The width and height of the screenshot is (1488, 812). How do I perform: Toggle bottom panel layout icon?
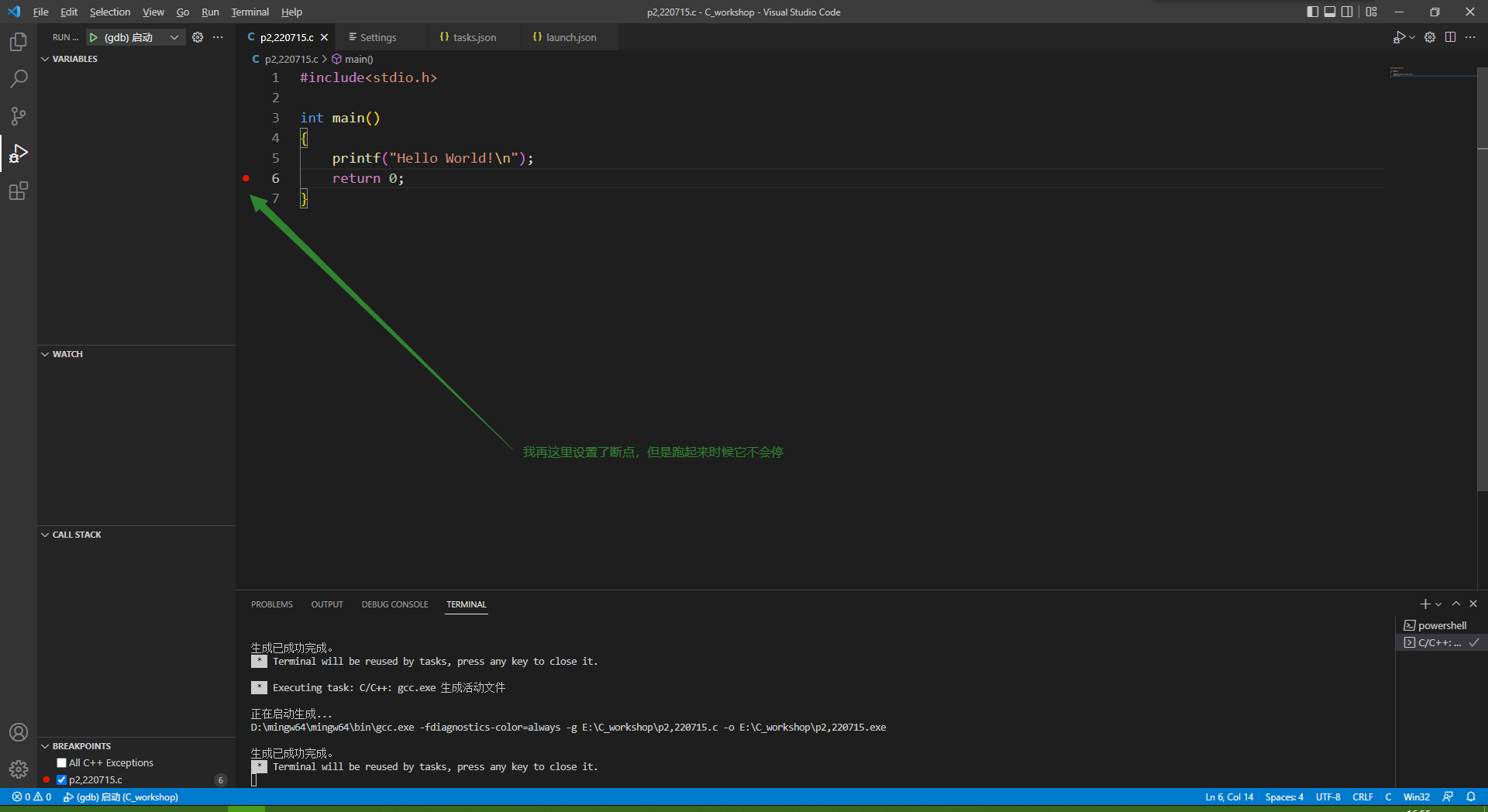1330,12
